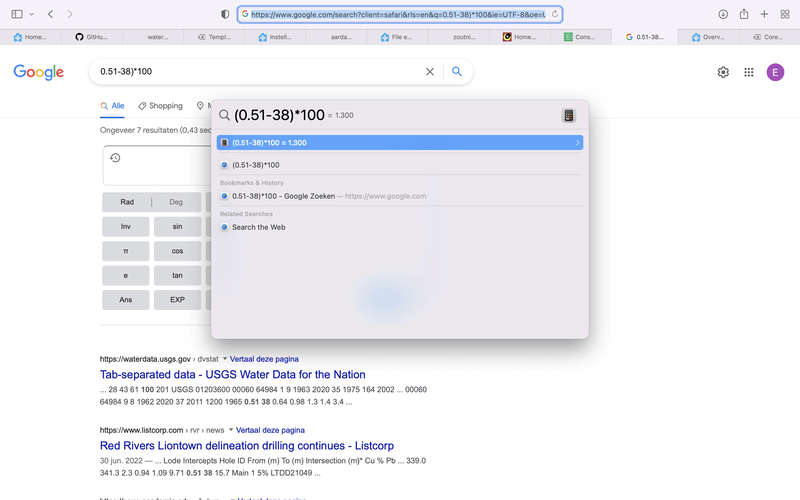Expand the waterdata.usgs.gov result options arrow

pyautogui.click(x=224, y=359)
